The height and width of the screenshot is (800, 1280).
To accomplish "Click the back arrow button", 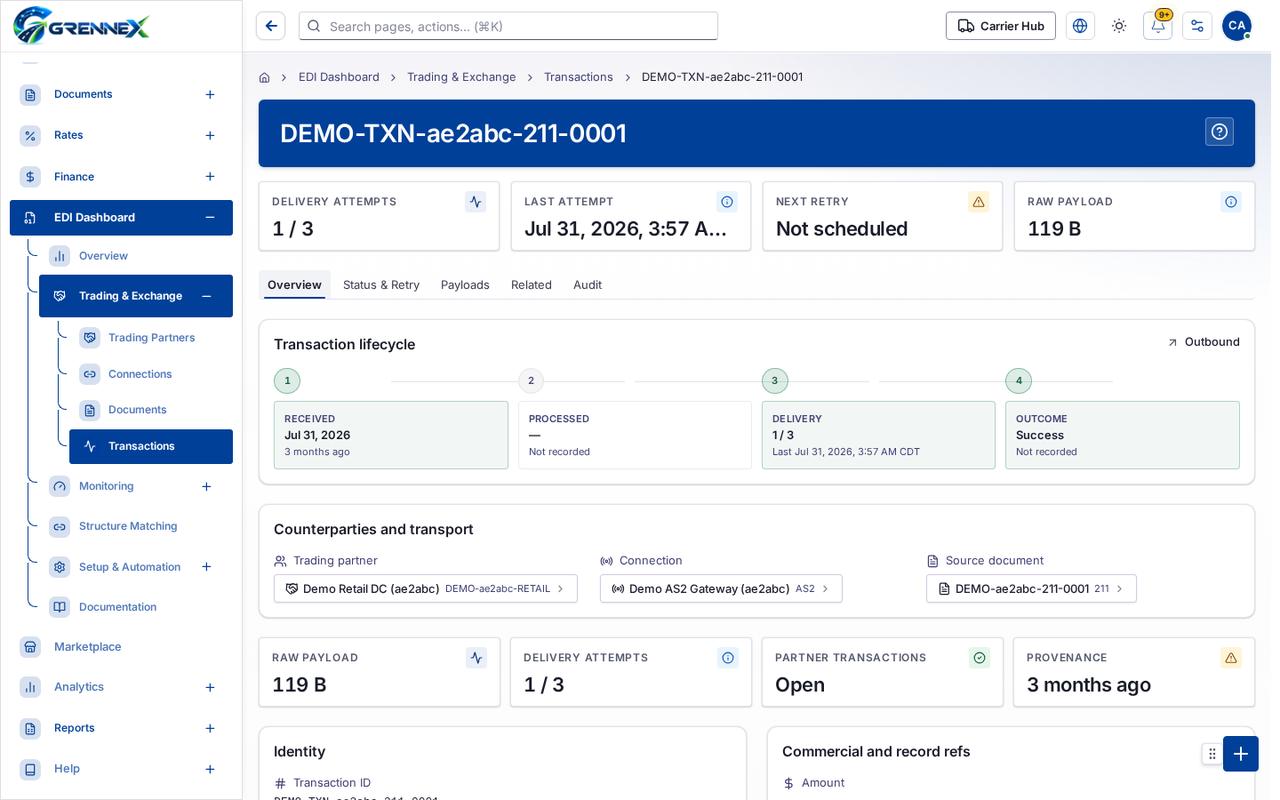I will 270,26.
